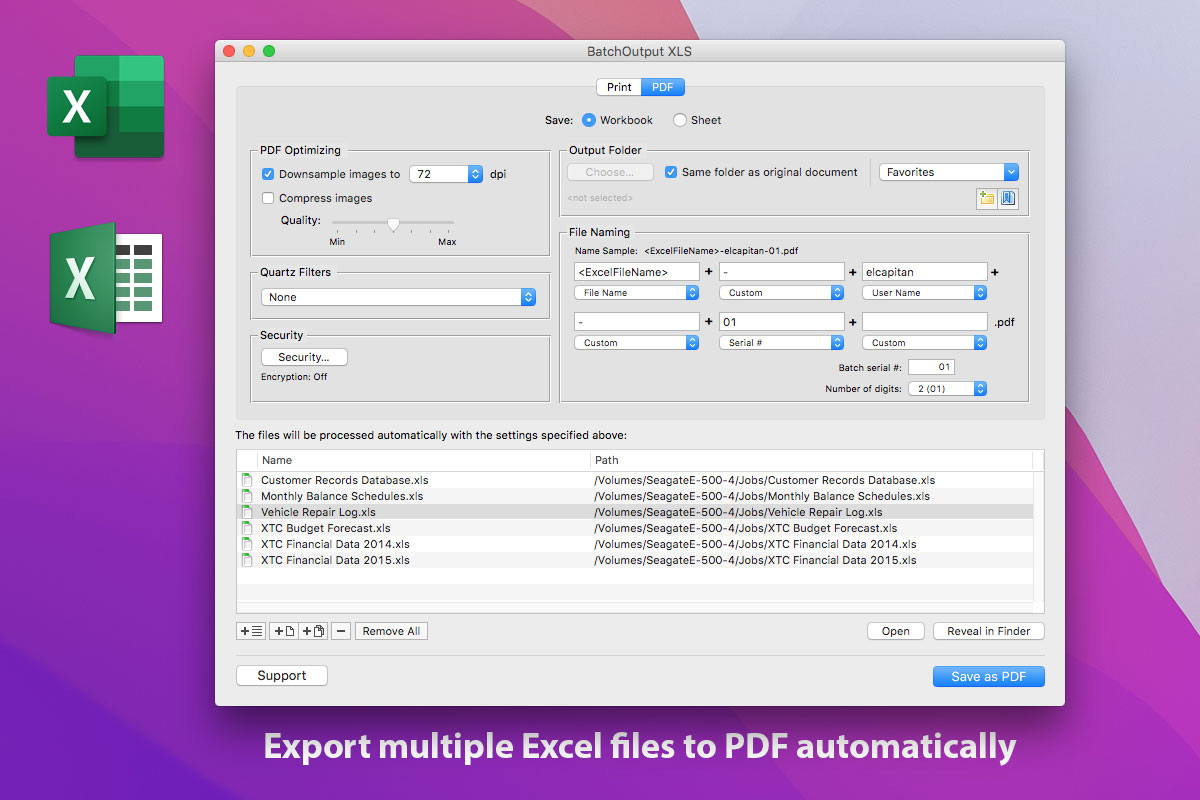1200x800 pixels.
Task: Switch to the Print tab
Action: click(619, 87)
